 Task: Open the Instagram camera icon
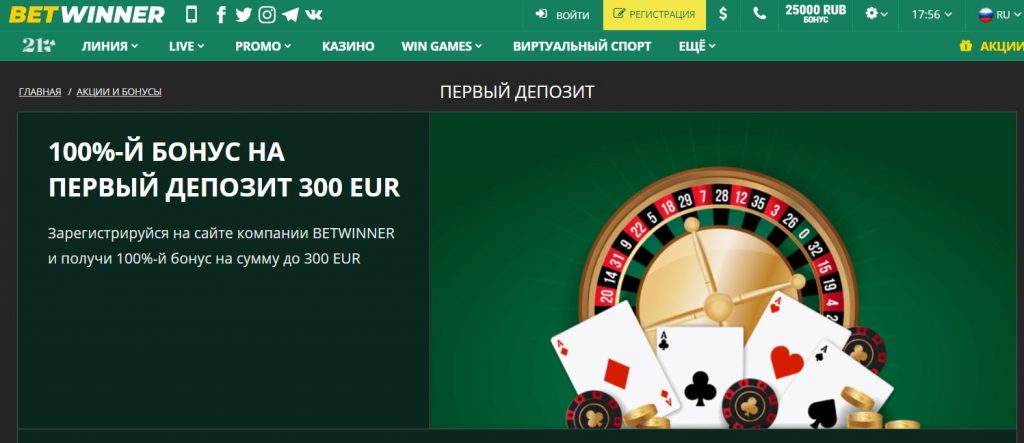[267, 14]
